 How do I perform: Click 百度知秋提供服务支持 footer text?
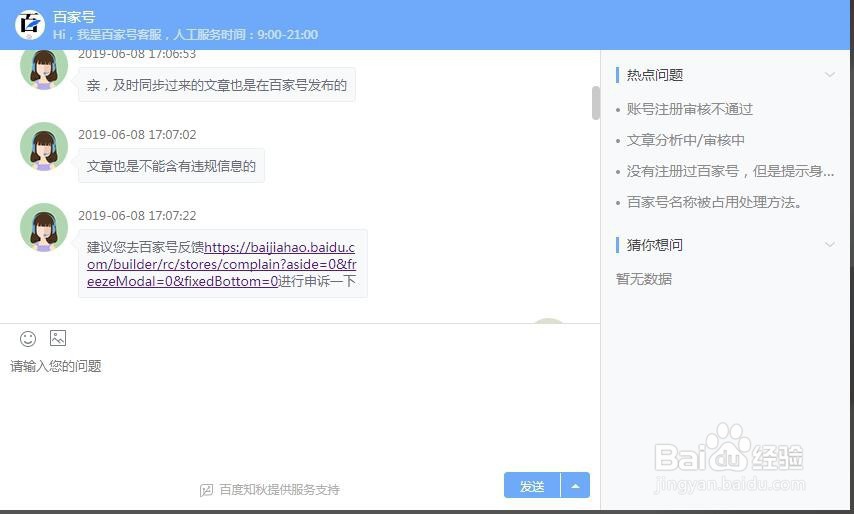279,490
